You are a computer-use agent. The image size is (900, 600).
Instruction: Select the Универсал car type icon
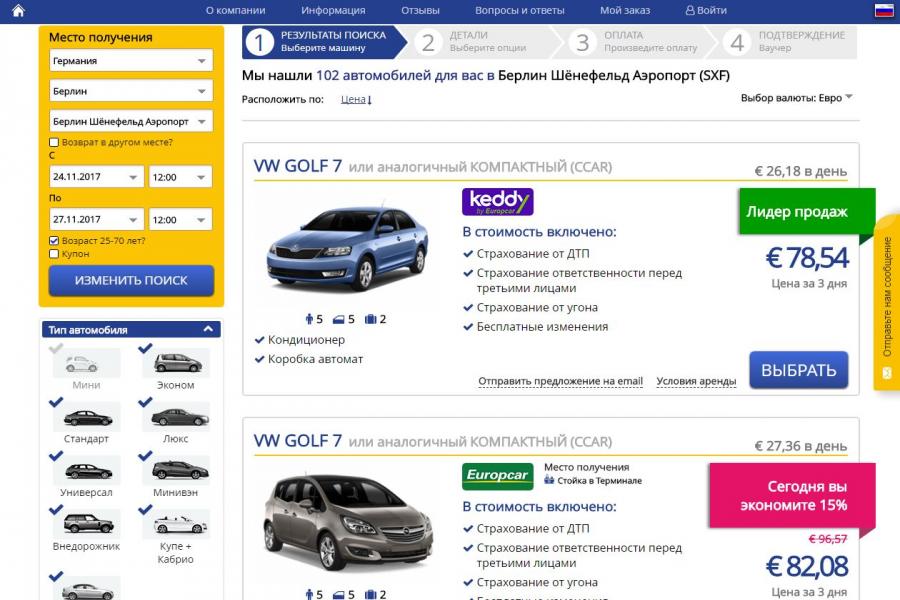(87, 471)
